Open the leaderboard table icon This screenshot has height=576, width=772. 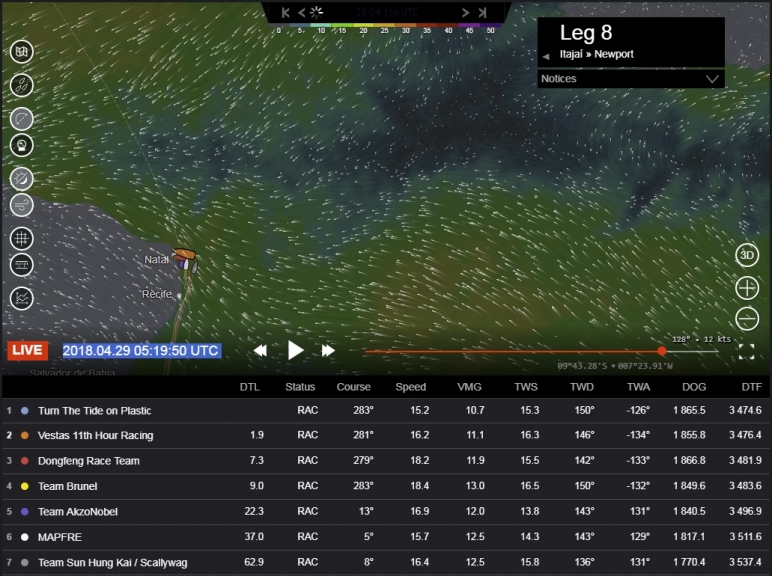[22, 265]
